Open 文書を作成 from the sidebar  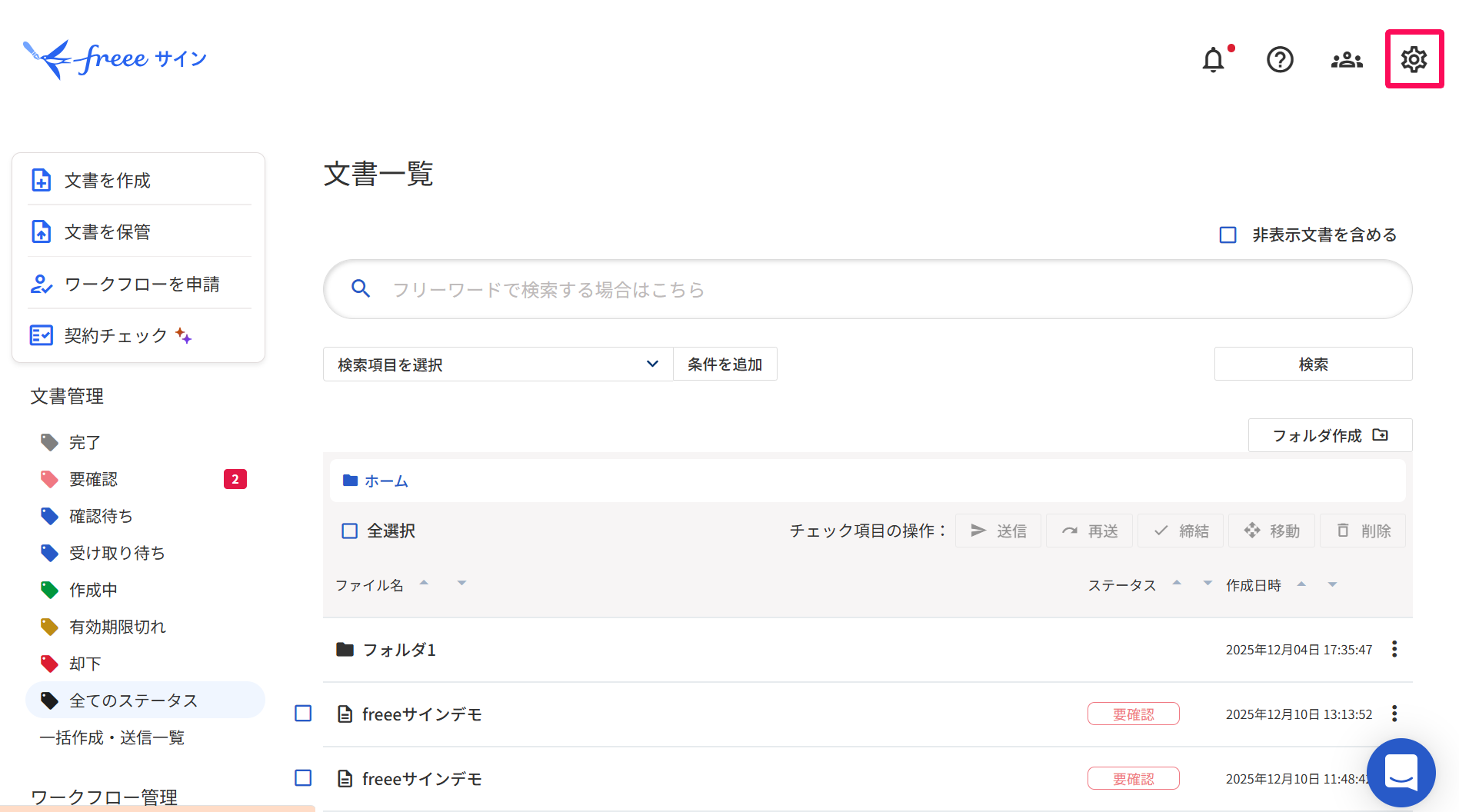click(108, 181)
